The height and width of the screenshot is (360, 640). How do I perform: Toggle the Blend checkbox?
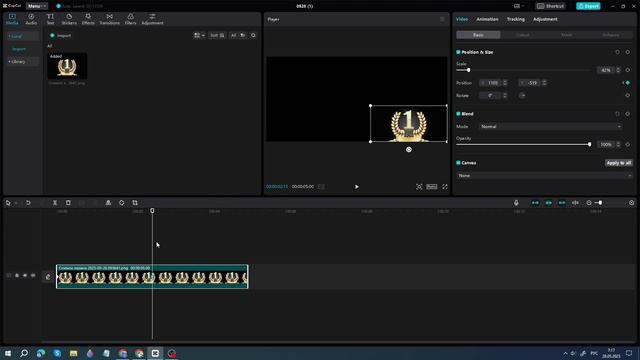[458, 114]
